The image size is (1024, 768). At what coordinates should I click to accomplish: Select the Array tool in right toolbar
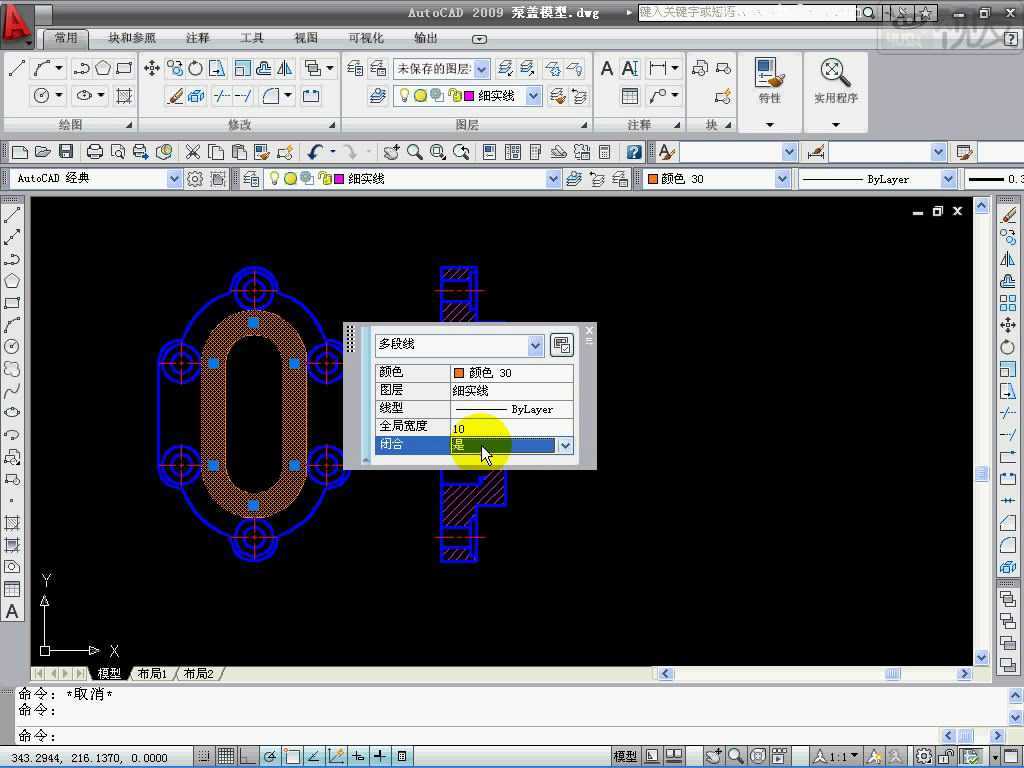[x=1008, y=303]
